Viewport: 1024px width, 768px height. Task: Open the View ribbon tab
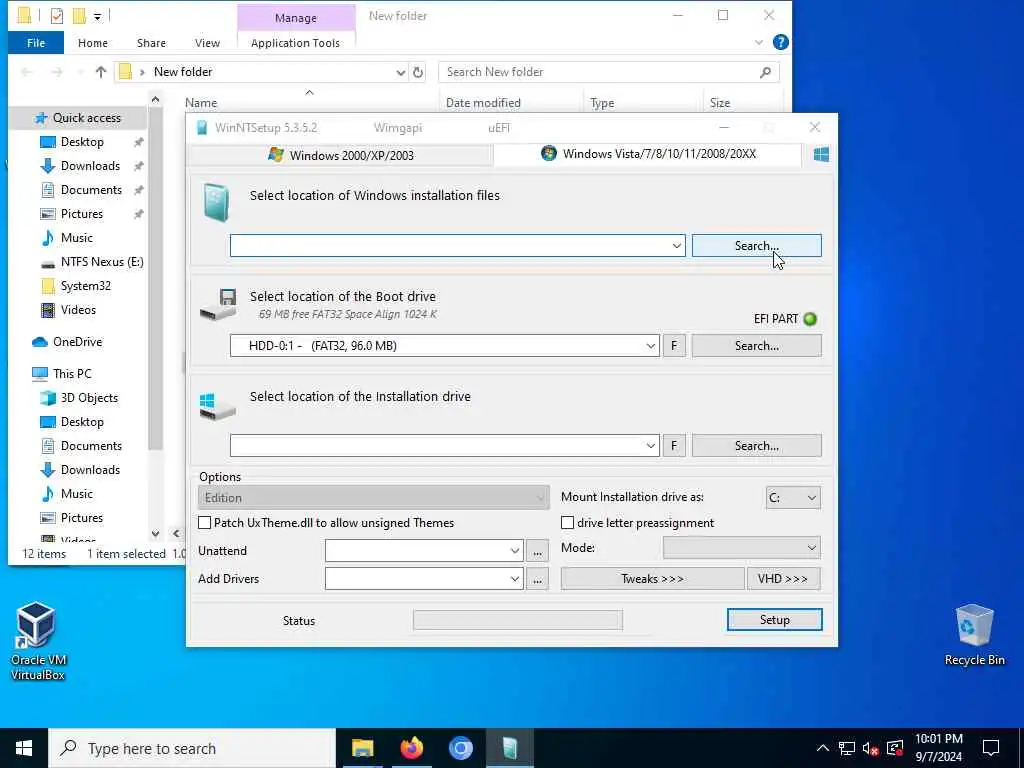point(207,43)
